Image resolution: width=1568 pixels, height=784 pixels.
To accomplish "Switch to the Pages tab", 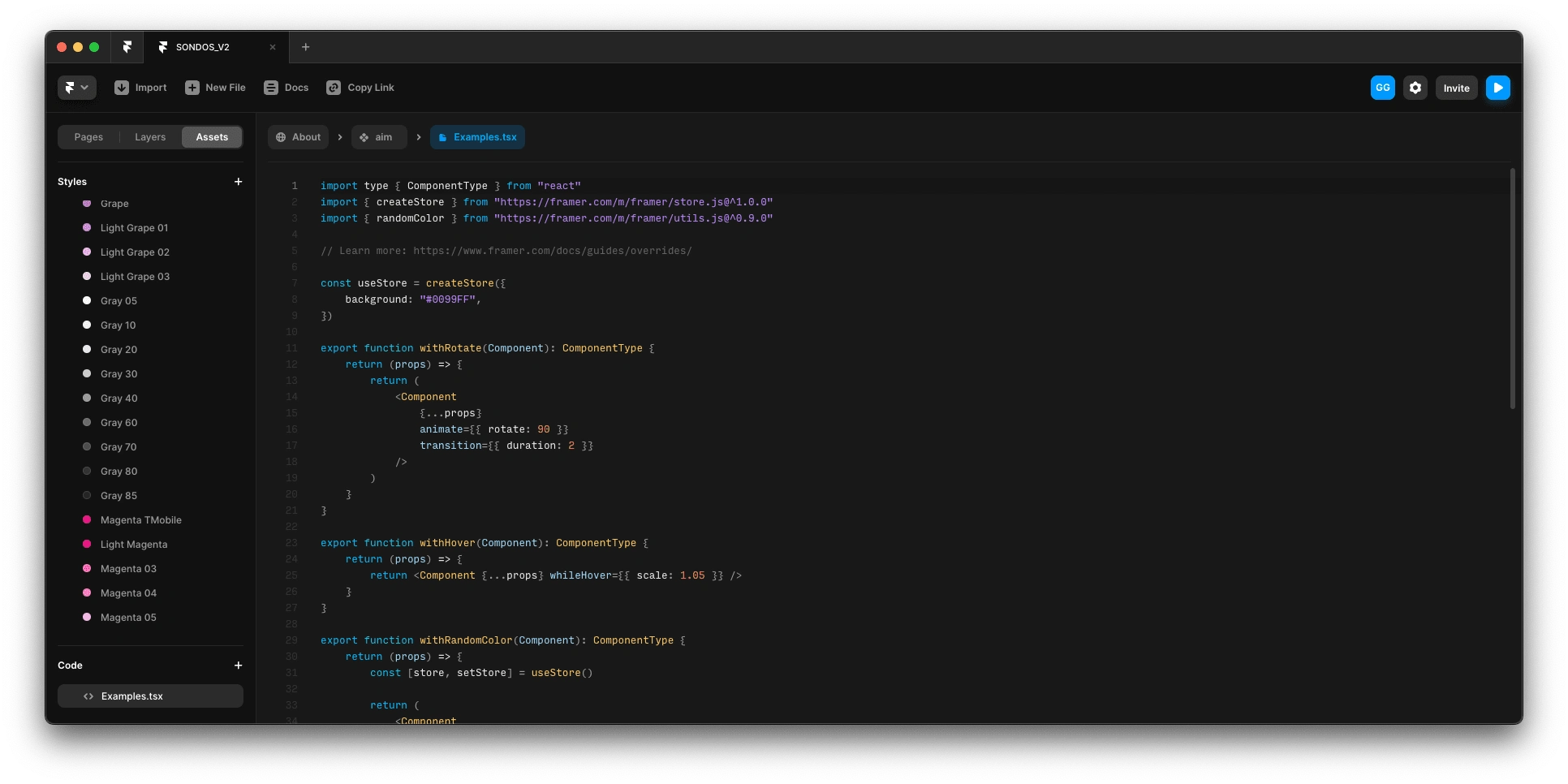I will [x=88, y=137].
